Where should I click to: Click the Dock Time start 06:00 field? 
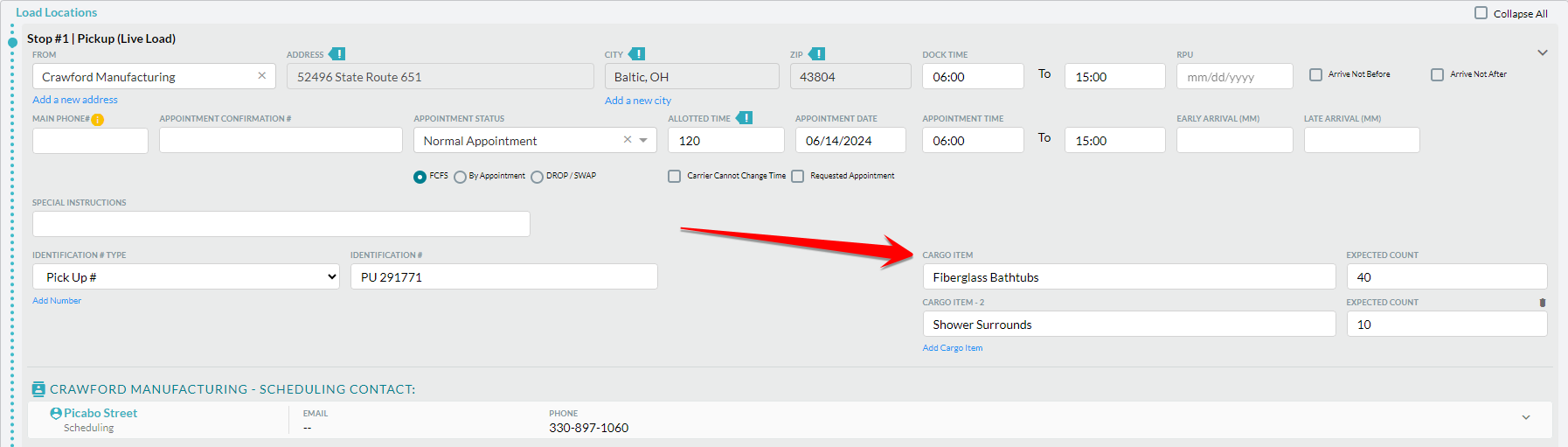[973, 76]
